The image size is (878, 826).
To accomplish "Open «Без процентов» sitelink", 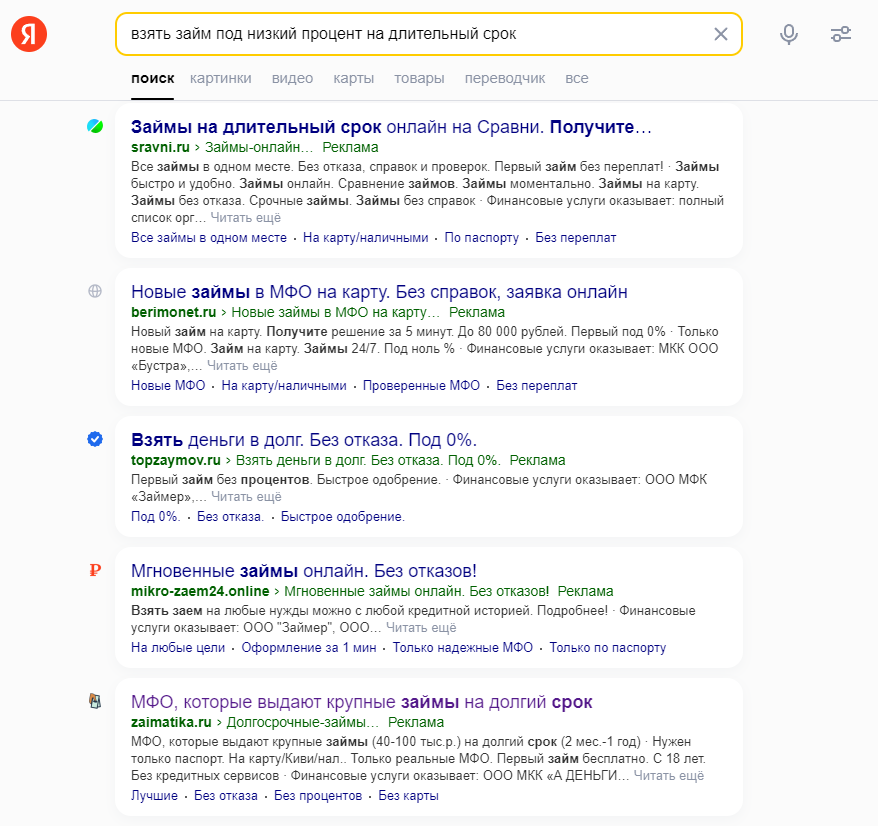I will coord(317,795).
